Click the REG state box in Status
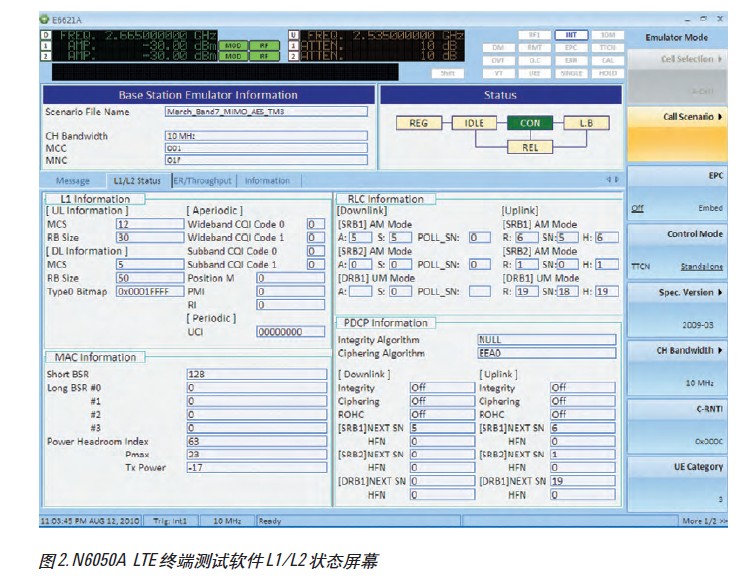 (418, 123)
